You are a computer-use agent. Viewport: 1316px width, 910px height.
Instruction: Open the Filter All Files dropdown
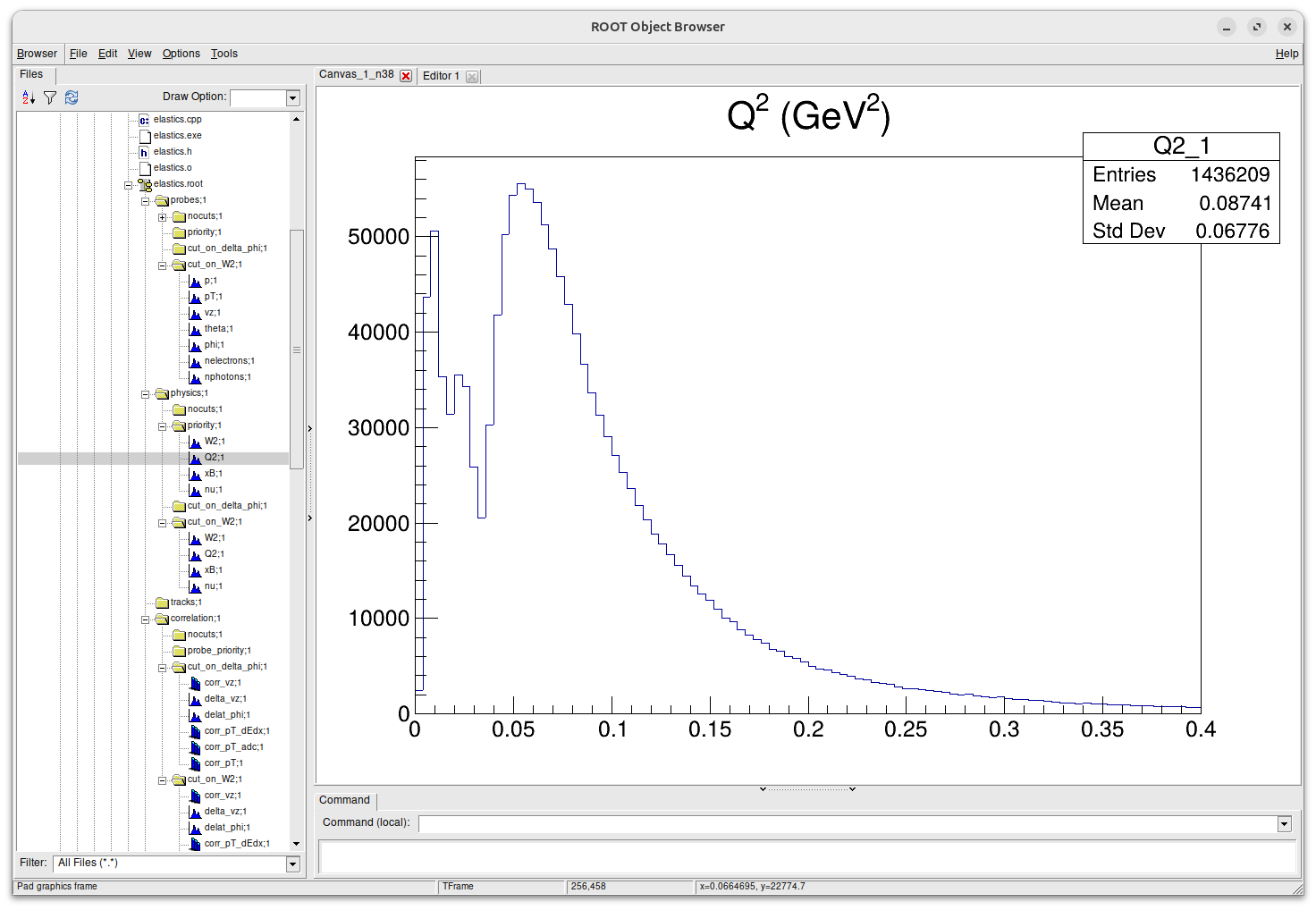click(x=293, y=864)
